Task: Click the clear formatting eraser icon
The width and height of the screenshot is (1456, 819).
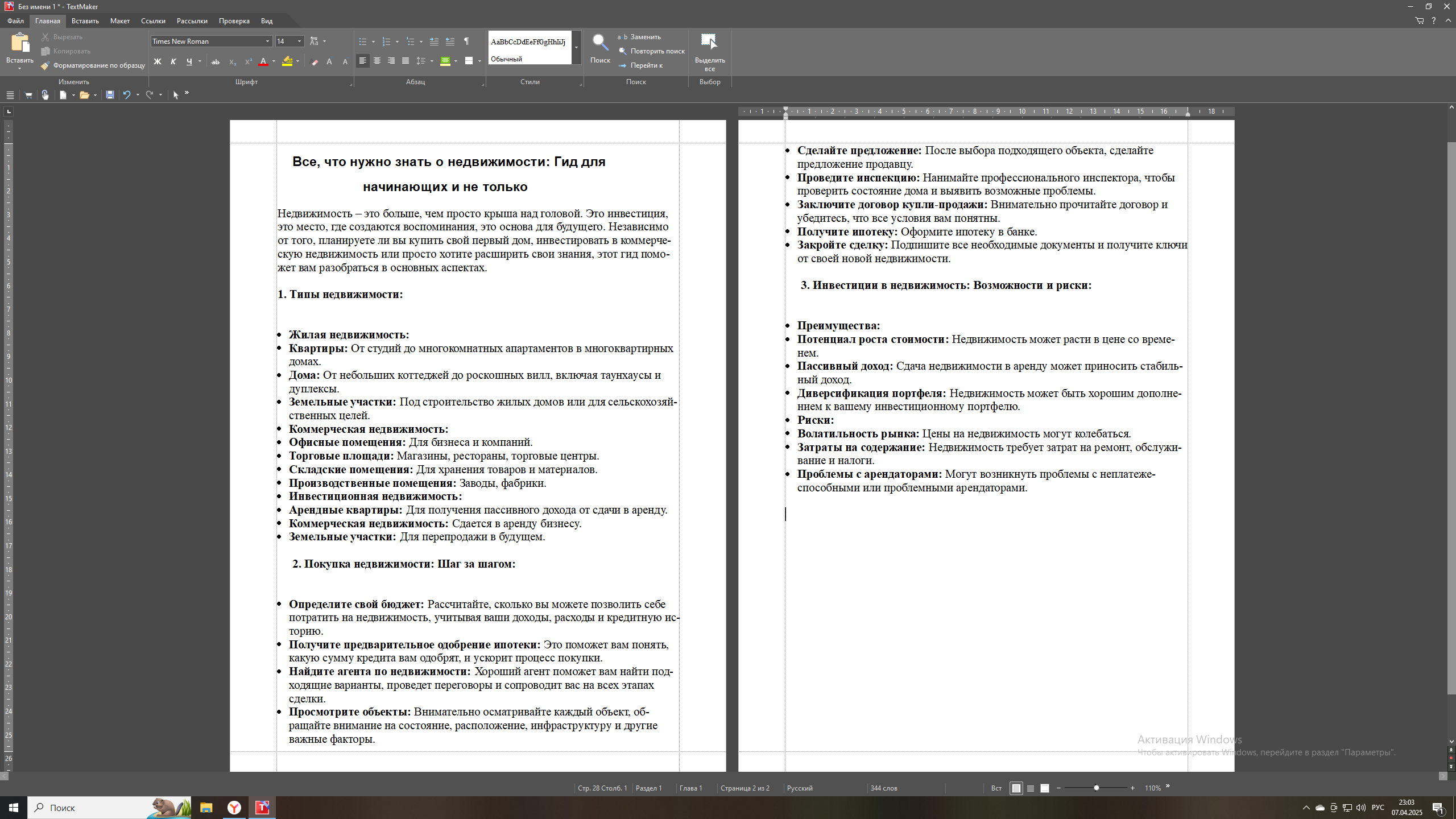Action: click(315, 61)
